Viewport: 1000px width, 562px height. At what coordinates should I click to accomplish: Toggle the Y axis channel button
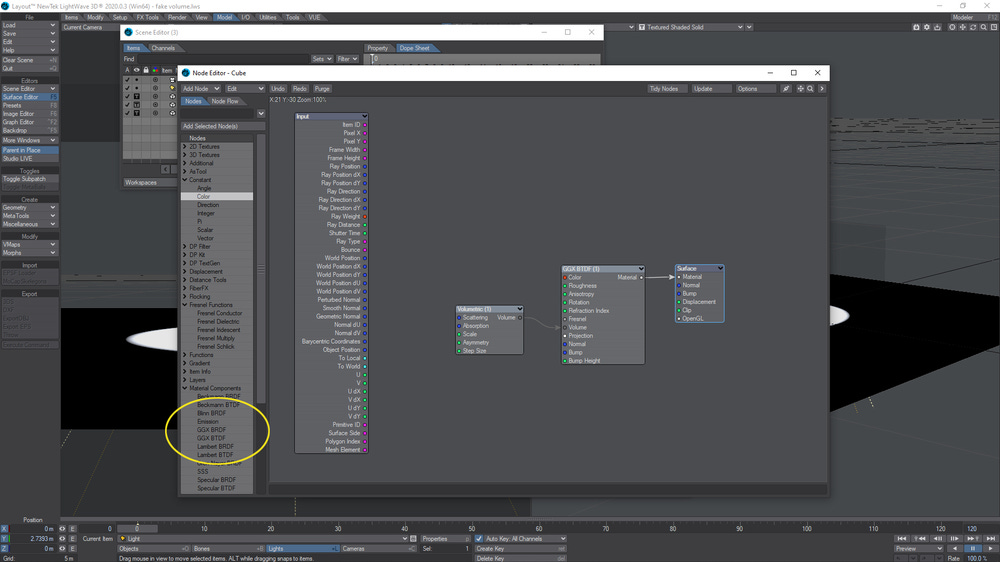(4, 538)
